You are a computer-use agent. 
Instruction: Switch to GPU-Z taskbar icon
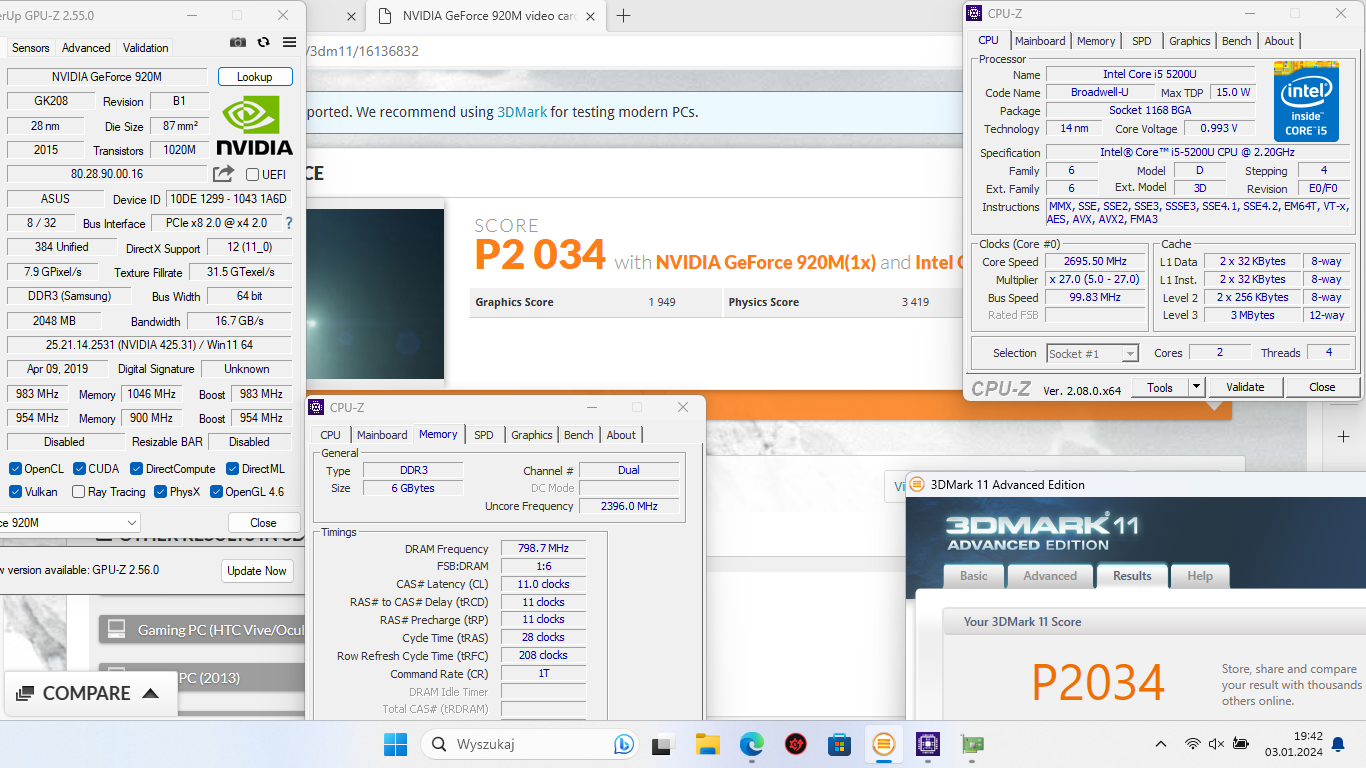(971, 744)
